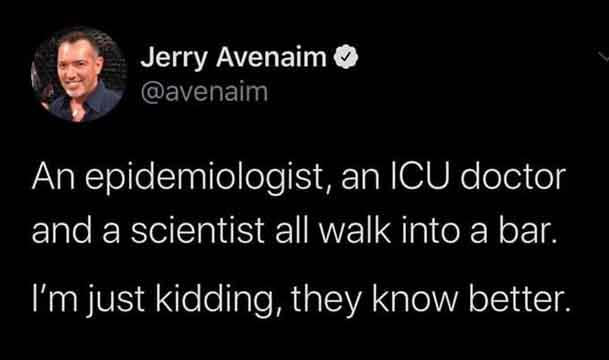Select the word "they" in the last line

coord(327,301)
